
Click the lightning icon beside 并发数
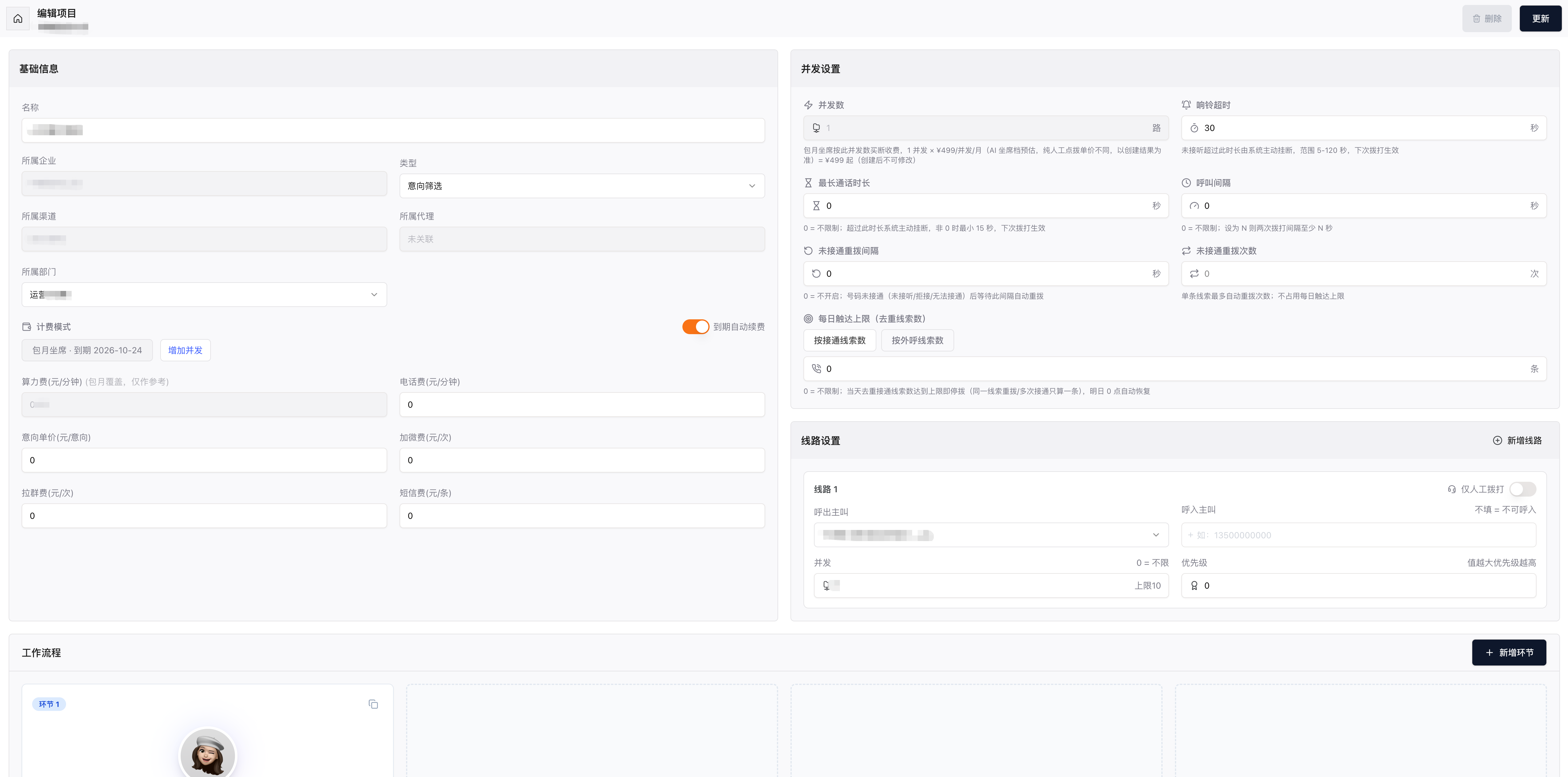coord(808,105)
